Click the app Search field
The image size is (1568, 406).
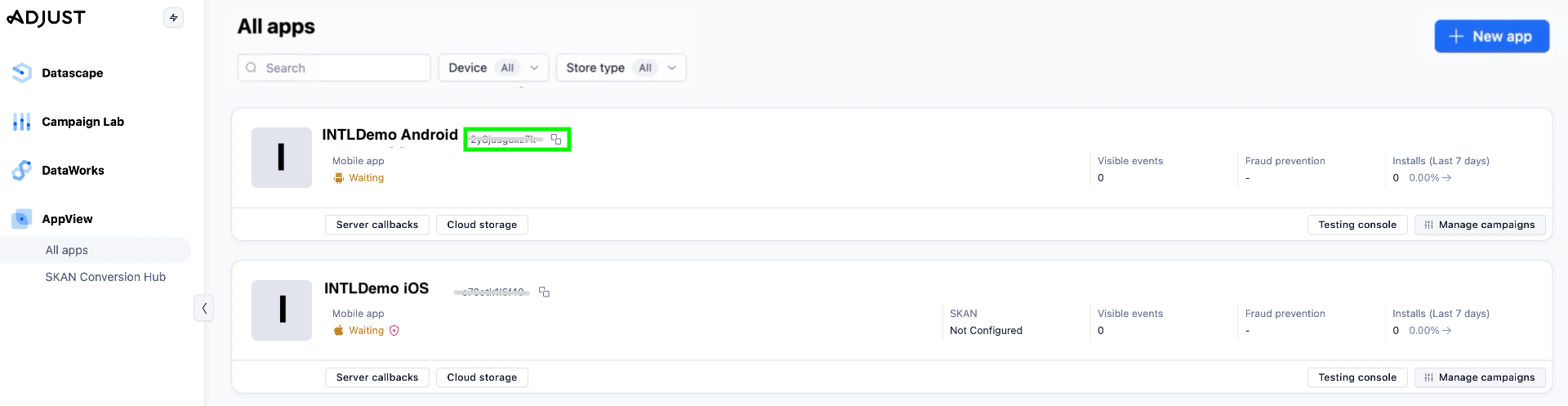pos(343,68)
